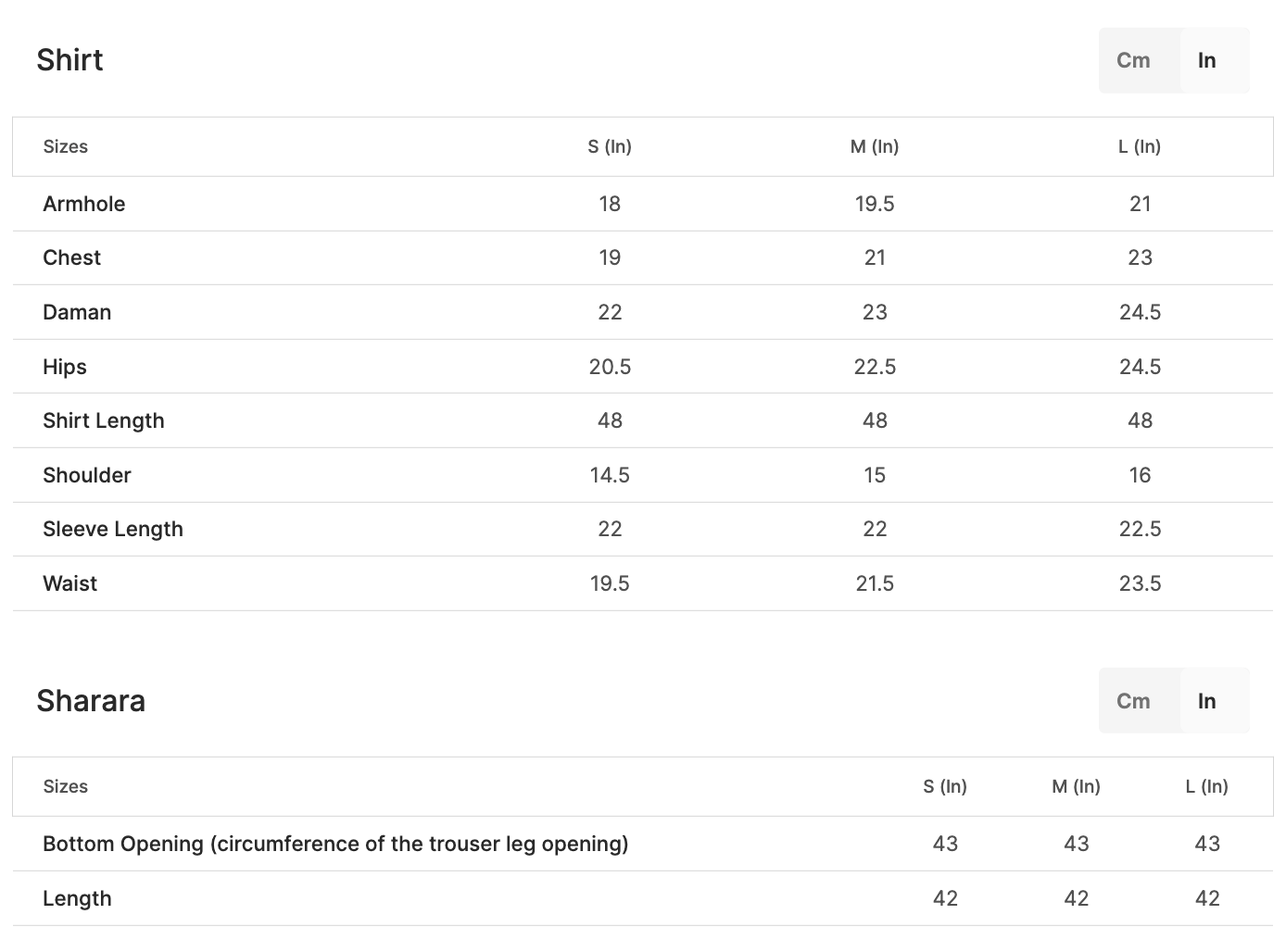This screenshot has width=1286, height=952.
Task: Click the Shirt section heading
Action: point(69,60)
